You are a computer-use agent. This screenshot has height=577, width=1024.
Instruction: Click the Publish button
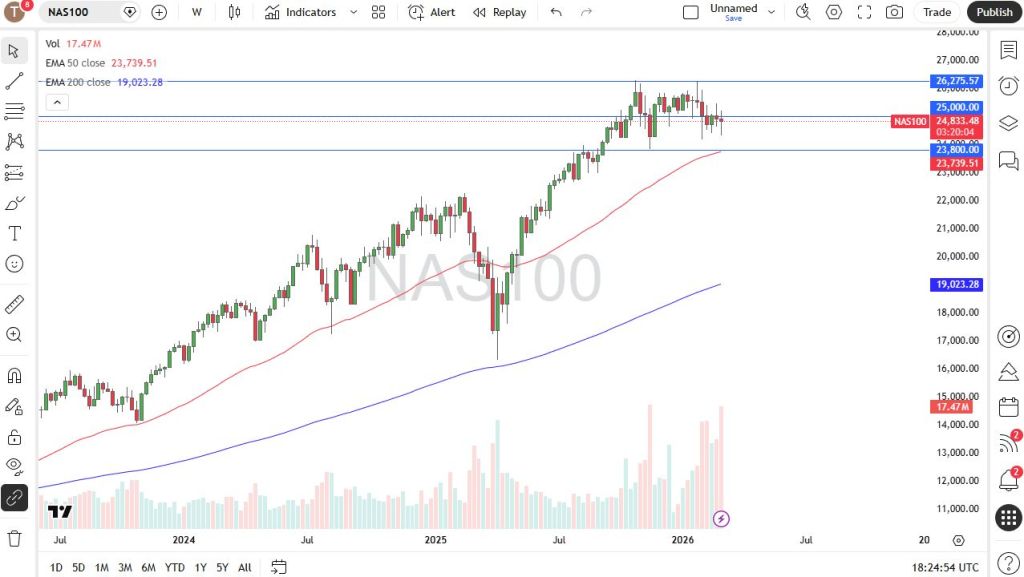coord(994,12)
